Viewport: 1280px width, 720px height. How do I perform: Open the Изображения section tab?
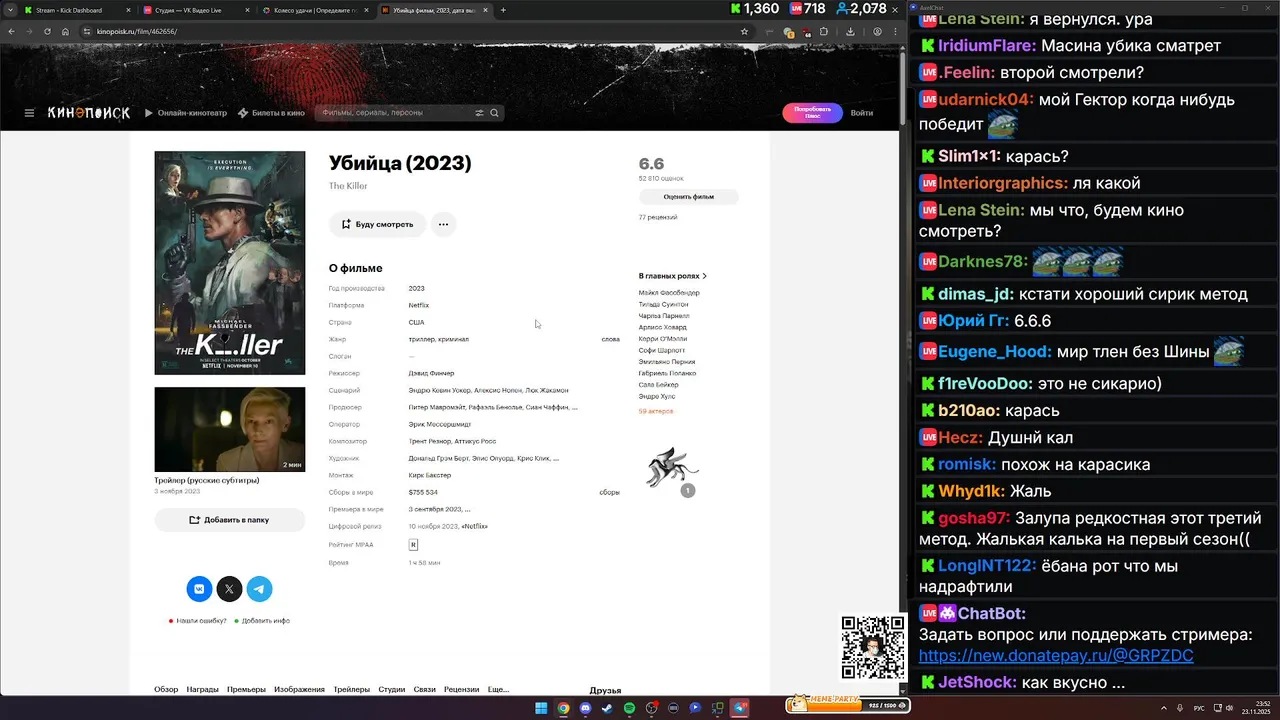[x=299, y=690]
